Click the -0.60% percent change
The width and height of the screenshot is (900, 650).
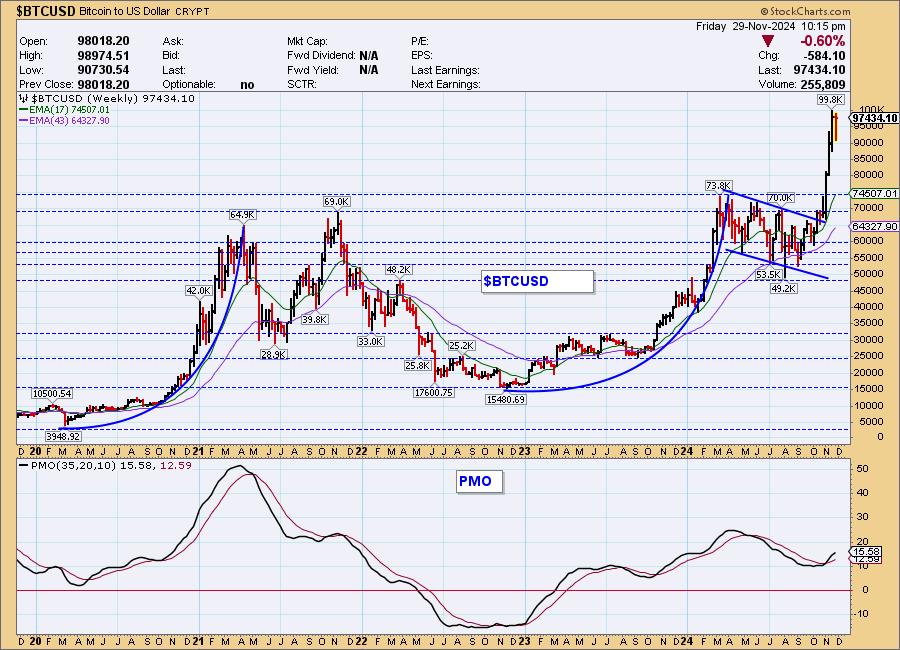pos(823,41)
